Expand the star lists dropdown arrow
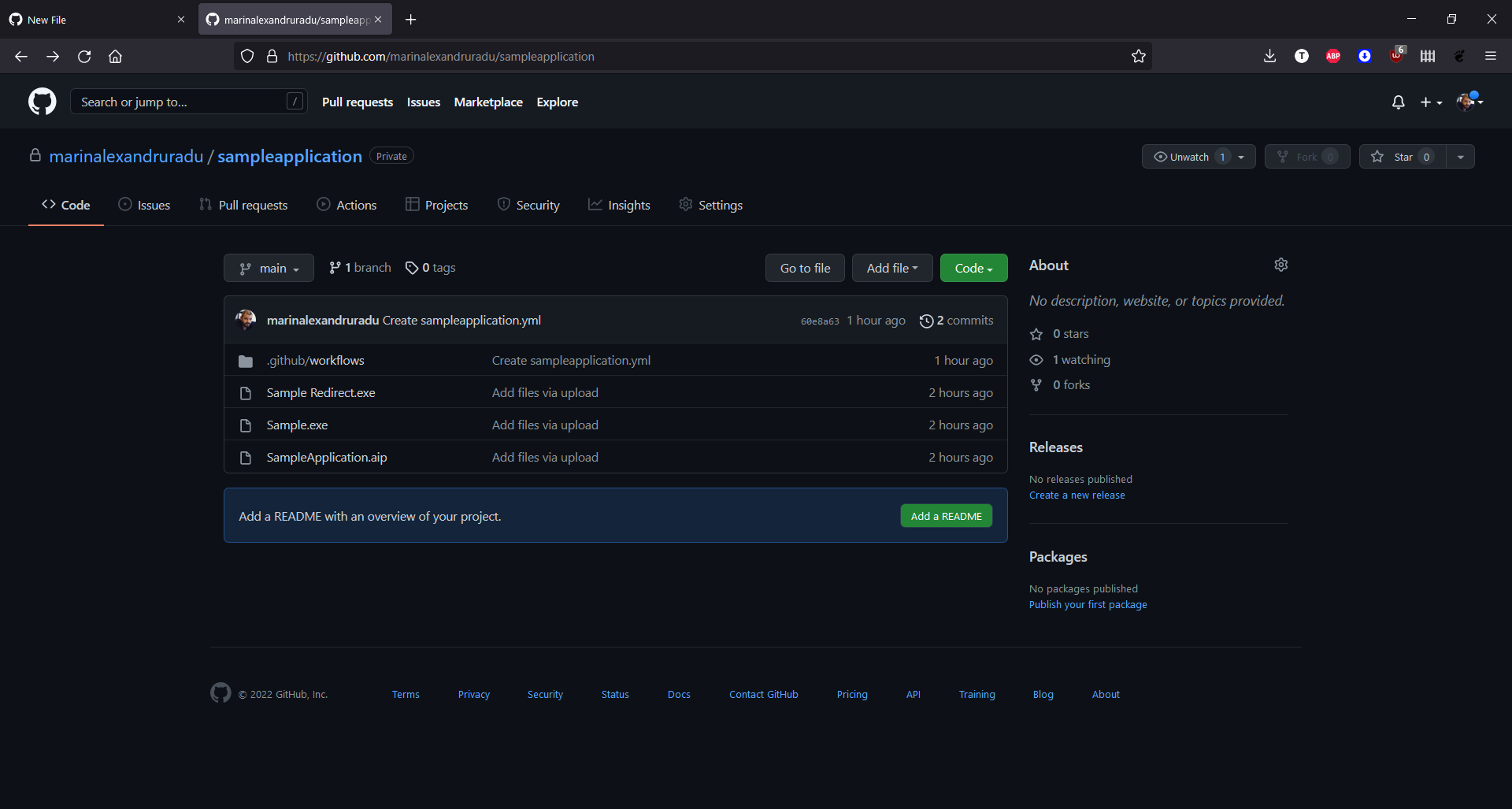The image size is (1512, 809). [1461, 157]
